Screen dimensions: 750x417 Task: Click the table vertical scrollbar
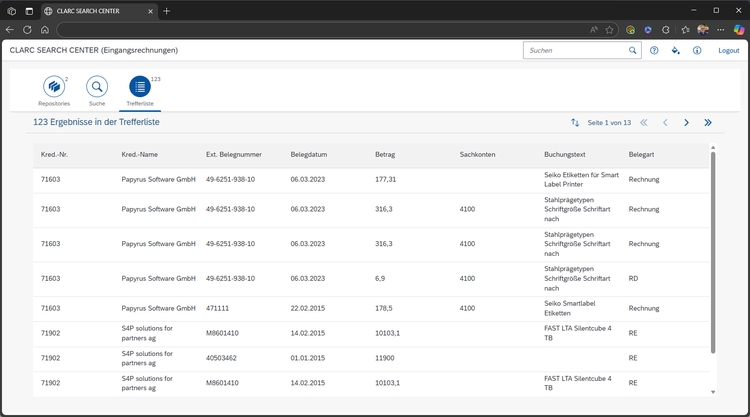[x=713, y=252]
